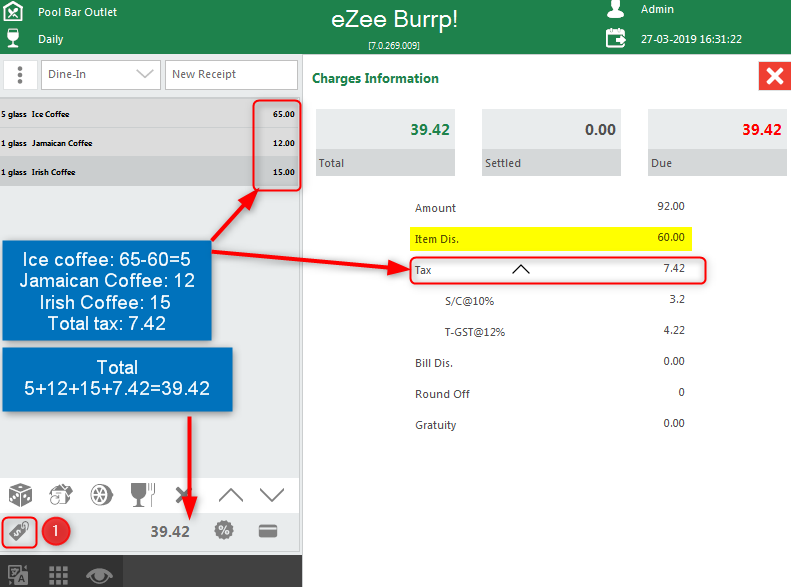Click the Daily label in header
The image size is (791, 587).
tap(50, 39)
